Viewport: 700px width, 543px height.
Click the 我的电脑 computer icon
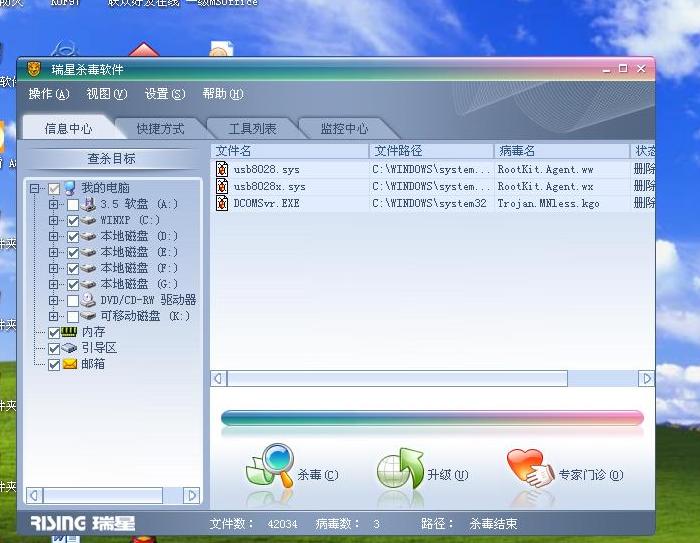tap(70, 188)
